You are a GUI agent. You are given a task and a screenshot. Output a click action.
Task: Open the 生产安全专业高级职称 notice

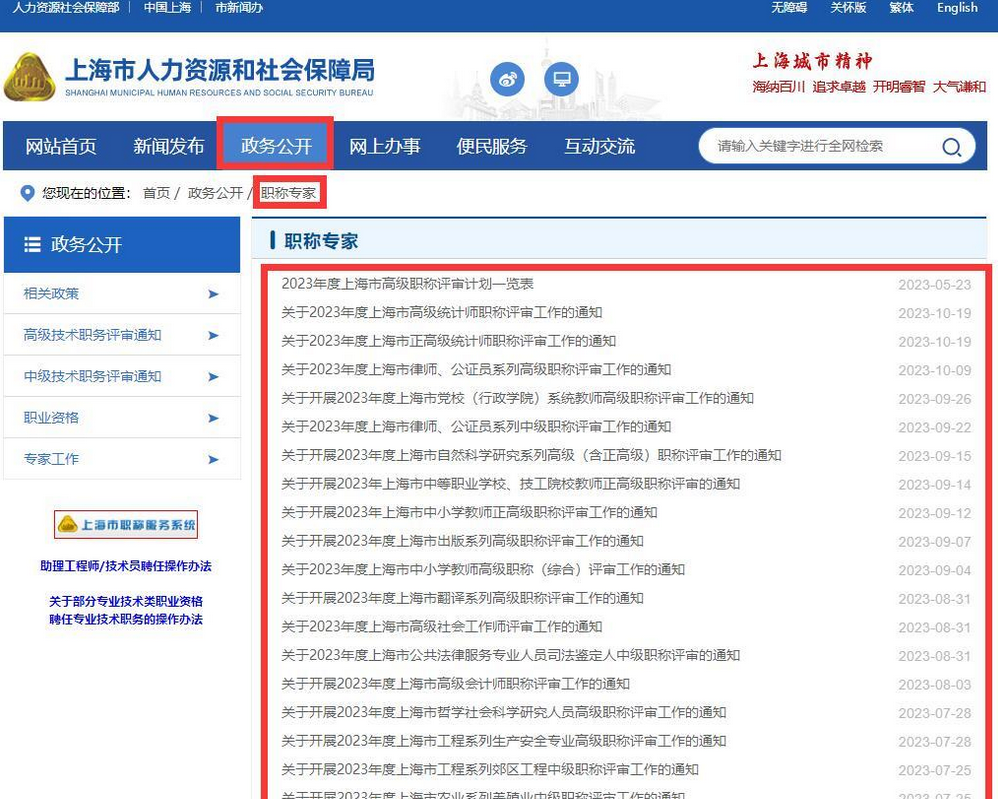[503, 741]
